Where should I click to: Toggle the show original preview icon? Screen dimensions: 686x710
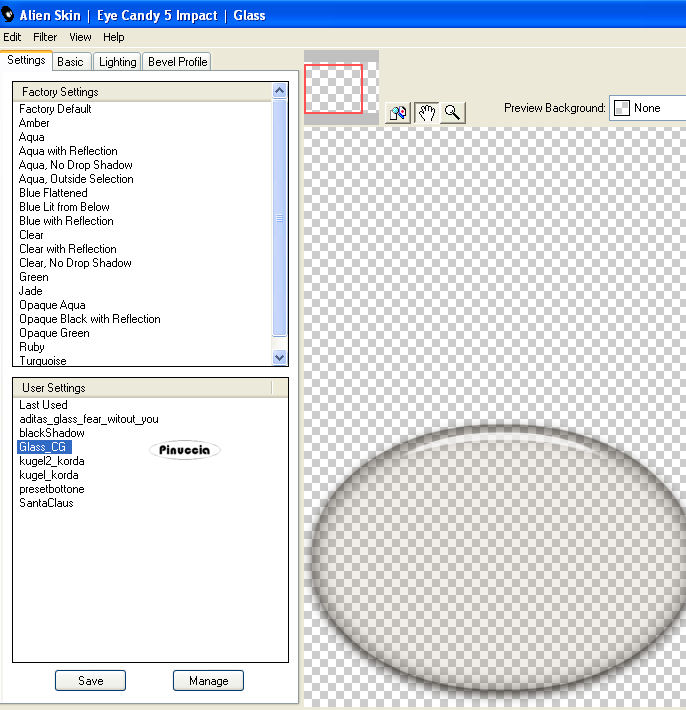click(398, 113)
